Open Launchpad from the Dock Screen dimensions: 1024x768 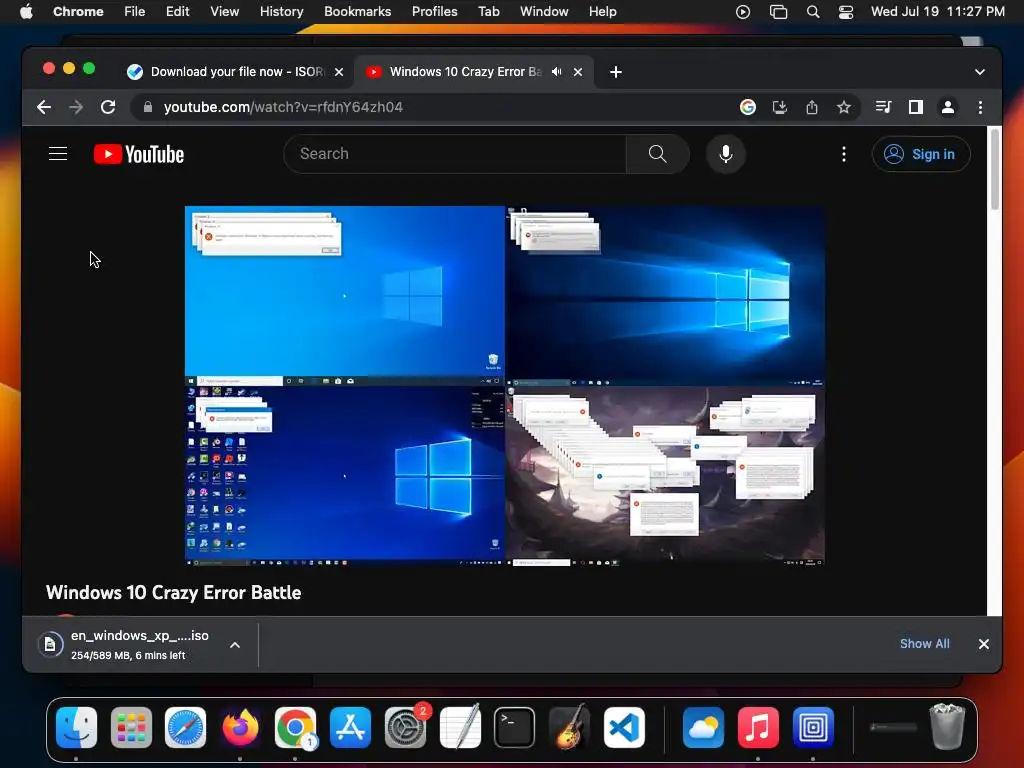[131, 728]
